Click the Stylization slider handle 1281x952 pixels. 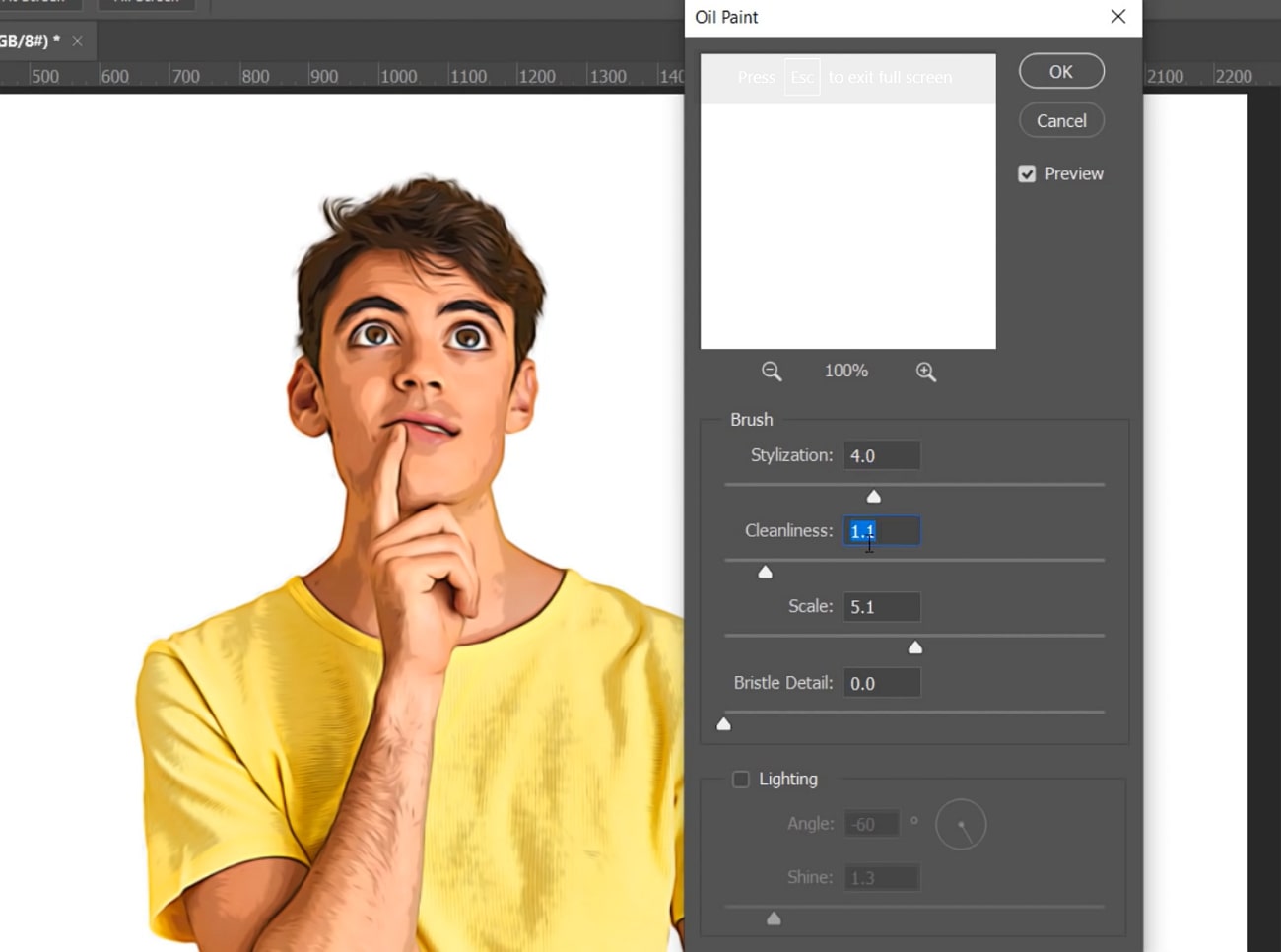(874, 497)
